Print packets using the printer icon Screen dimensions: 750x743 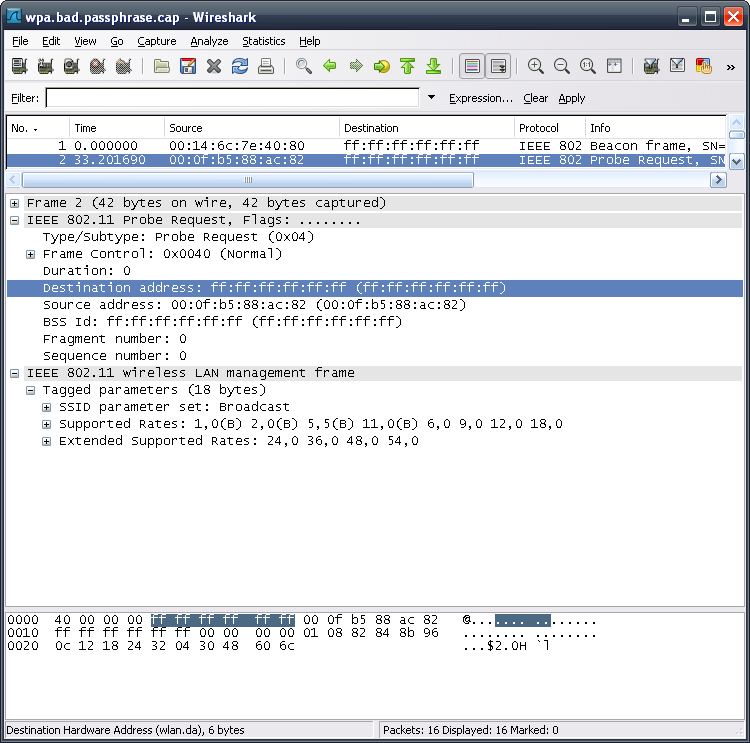(266, 66)
